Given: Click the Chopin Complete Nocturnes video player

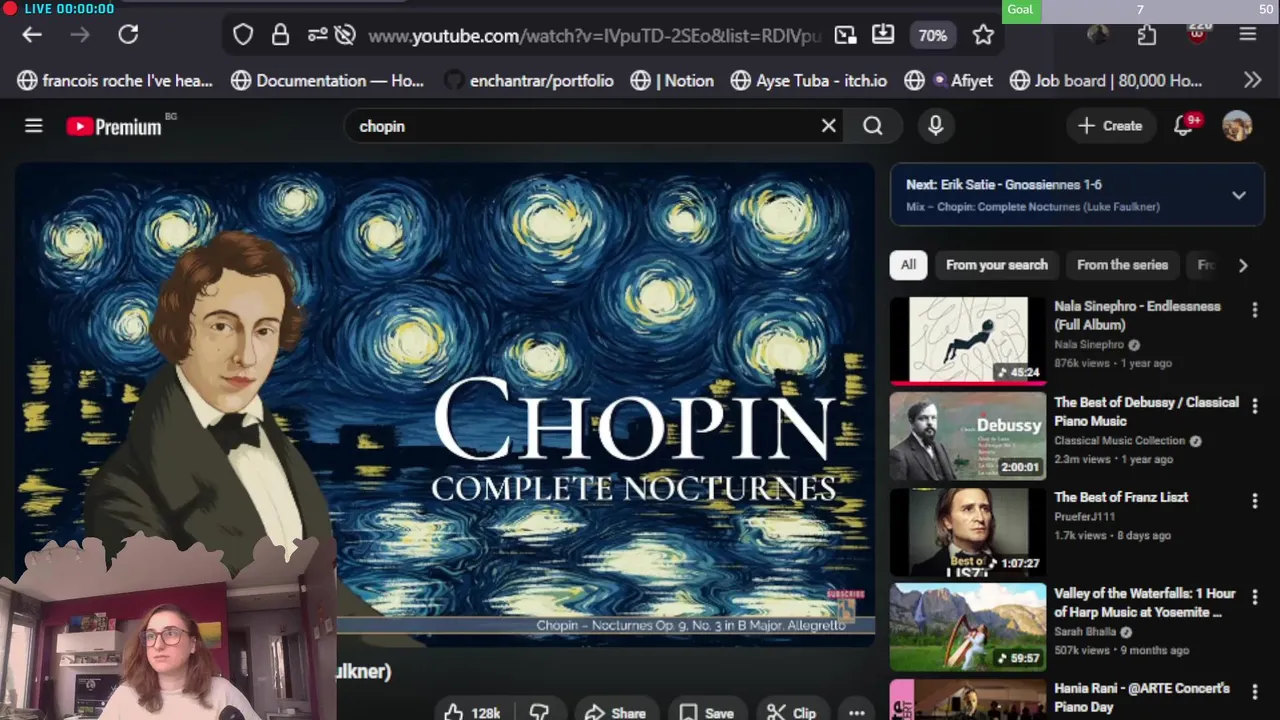Looking at the screenshot, I should [x=445, y=404].
